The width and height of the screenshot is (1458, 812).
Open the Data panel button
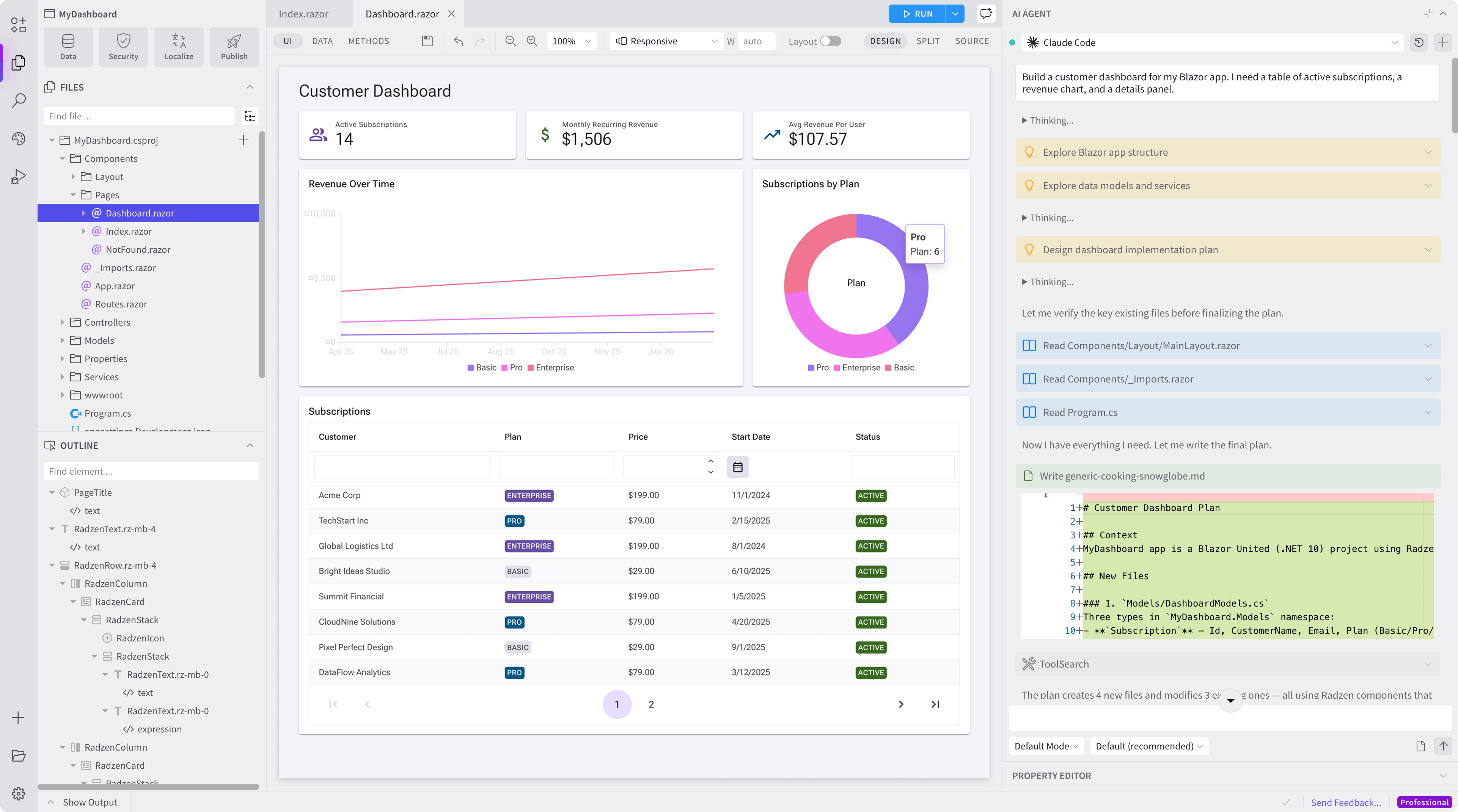pos(68,46)
